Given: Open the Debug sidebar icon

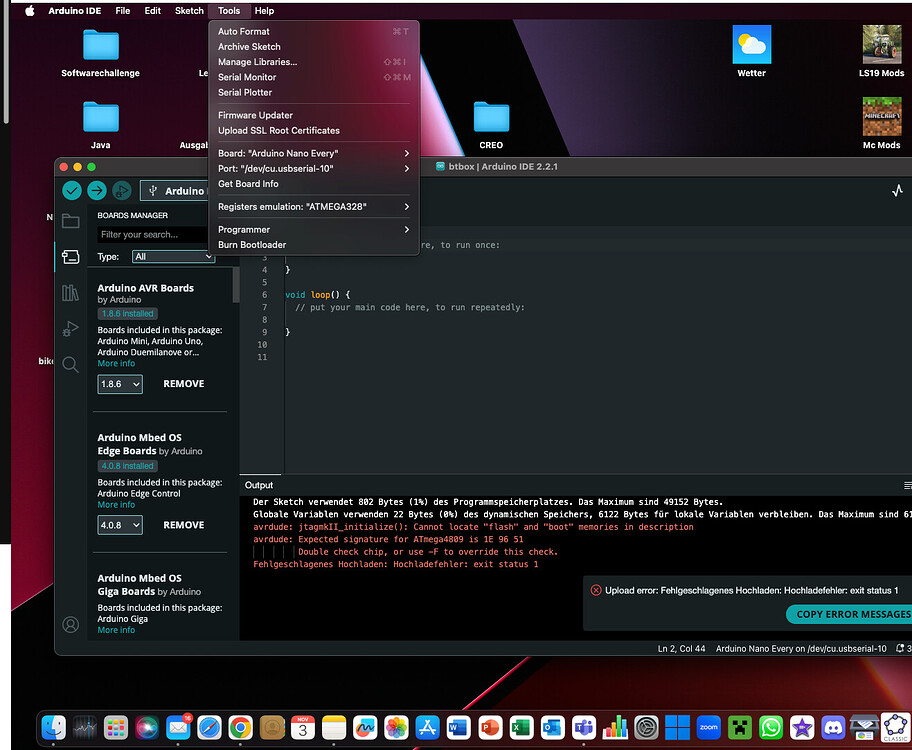Looking at the screenshot, I should click(x=70, y=329).
